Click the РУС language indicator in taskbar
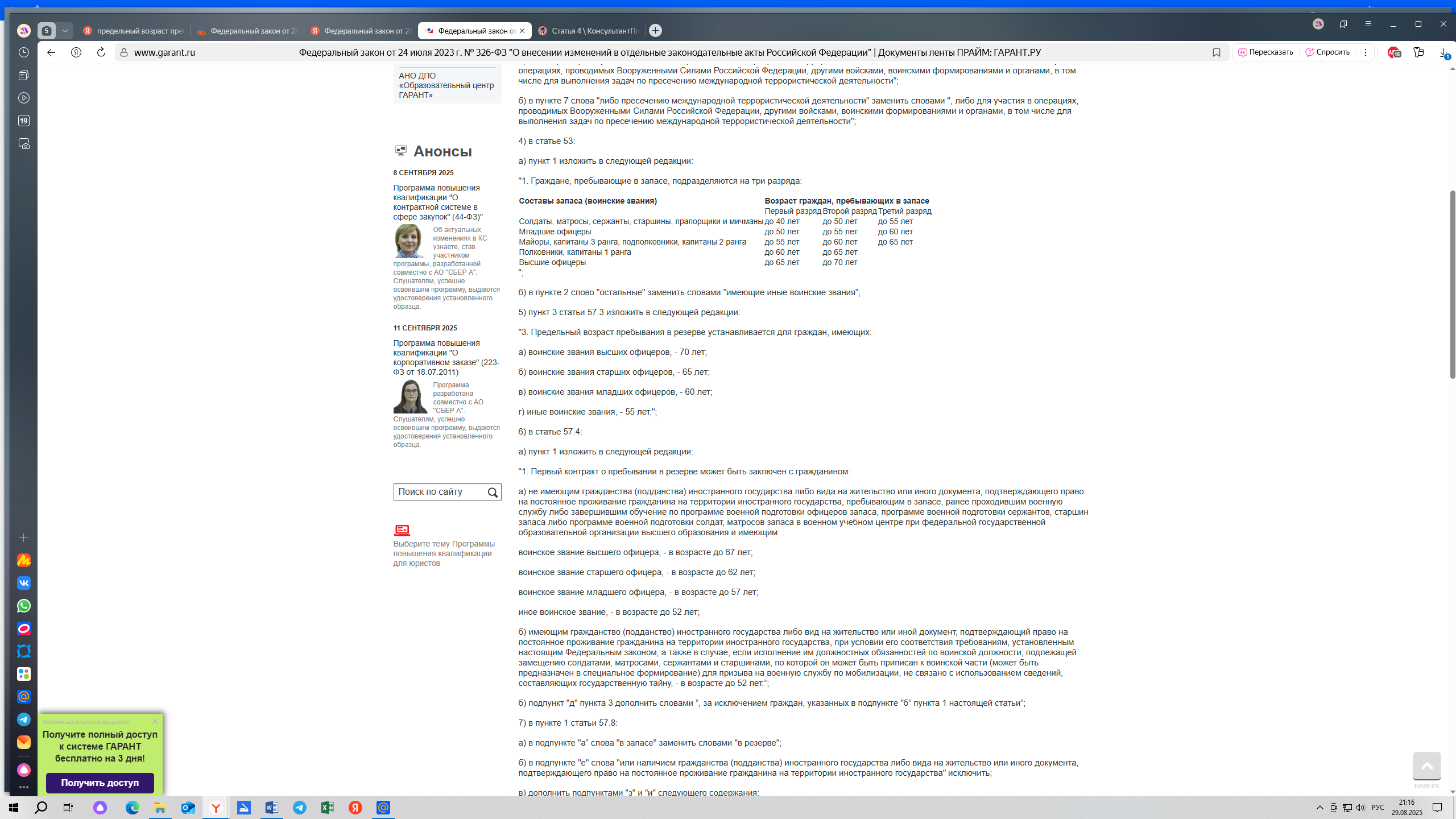1456x819 pixels. coord(1378,808)
